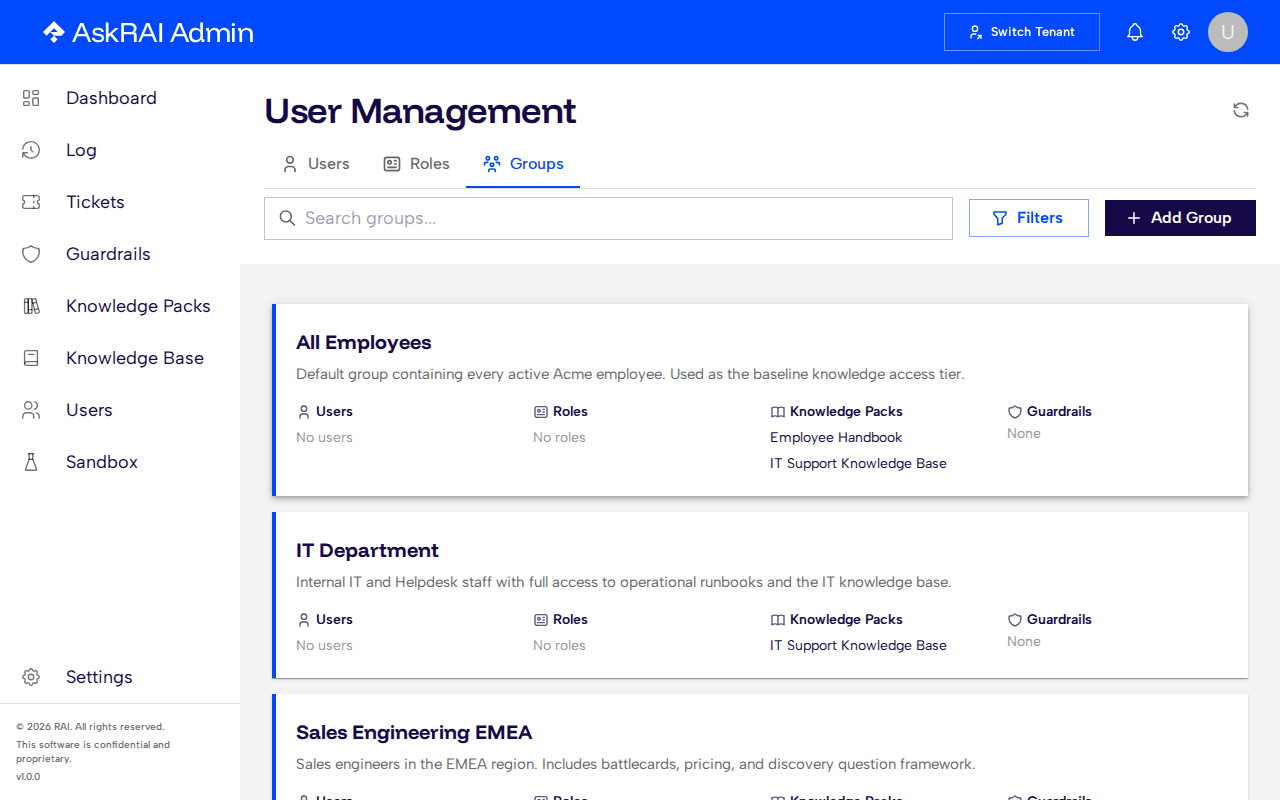Viewport: 1280px width, 800px height.
Task: Click the Users icon in All Employees card
Action: (304, 412)
